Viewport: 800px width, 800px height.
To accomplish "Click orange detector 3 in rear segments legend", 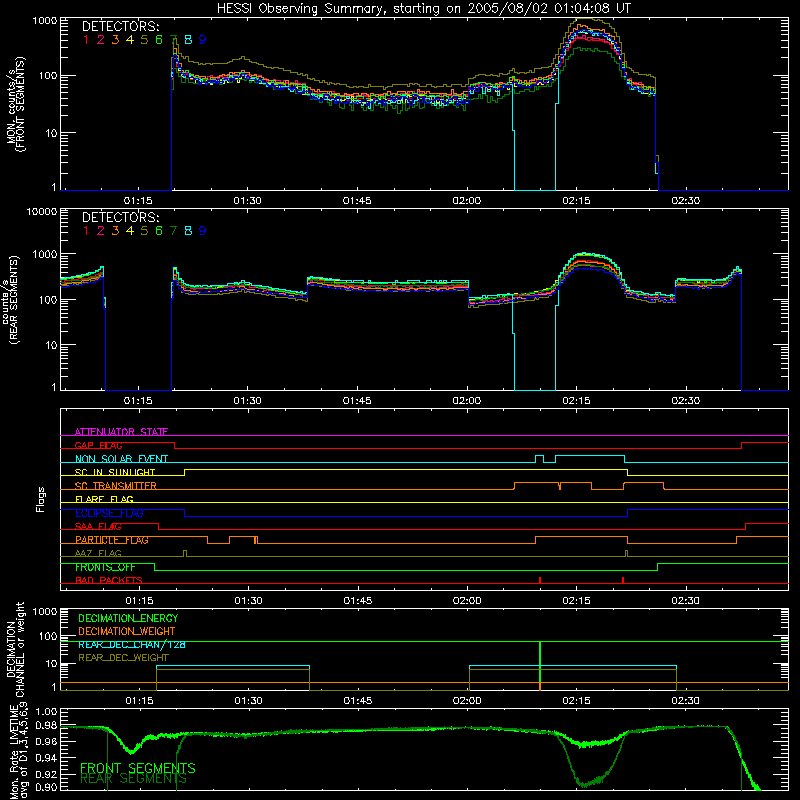I will pos(115,231).
